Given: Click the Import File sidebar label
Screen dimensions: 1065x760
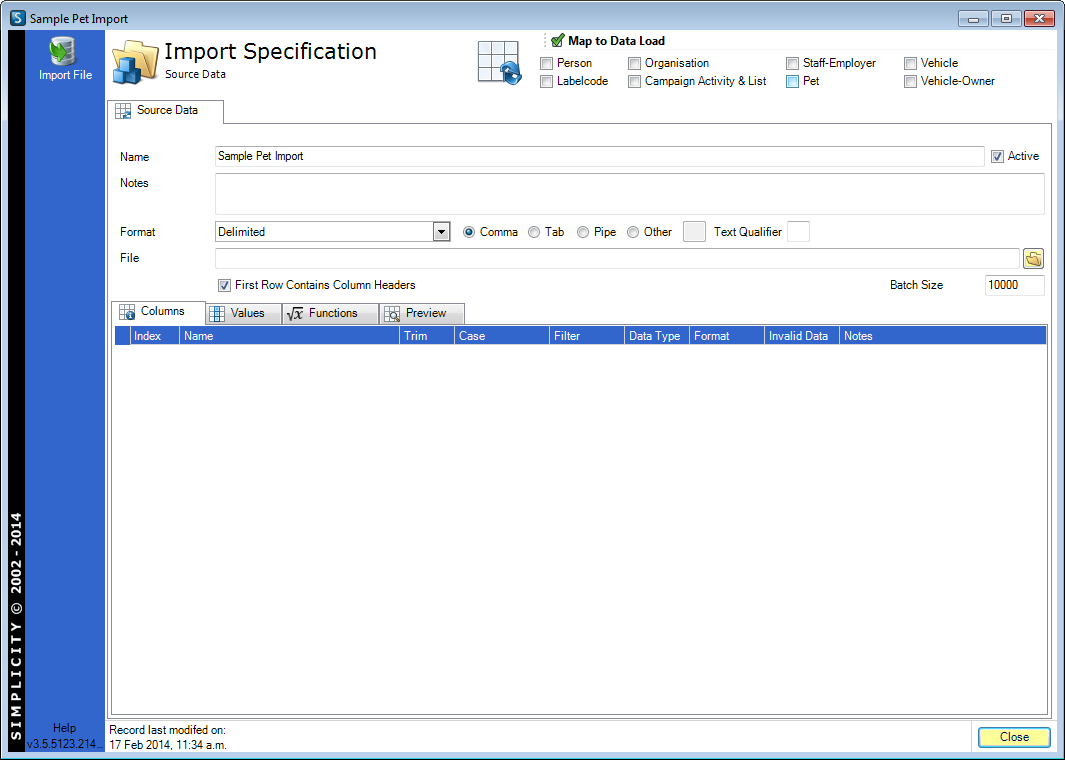Looking at the screenshot, I should (x=65, y=75).
